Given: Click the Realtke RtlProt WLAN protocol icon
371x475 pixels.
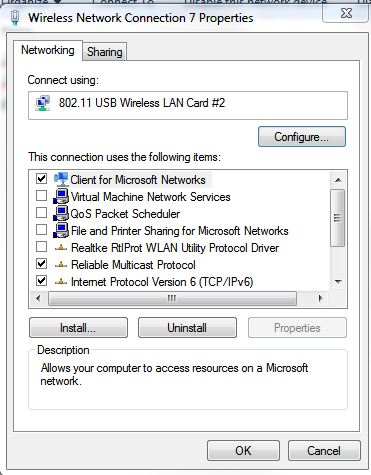Looking at the screenshot, I should 61,248.
